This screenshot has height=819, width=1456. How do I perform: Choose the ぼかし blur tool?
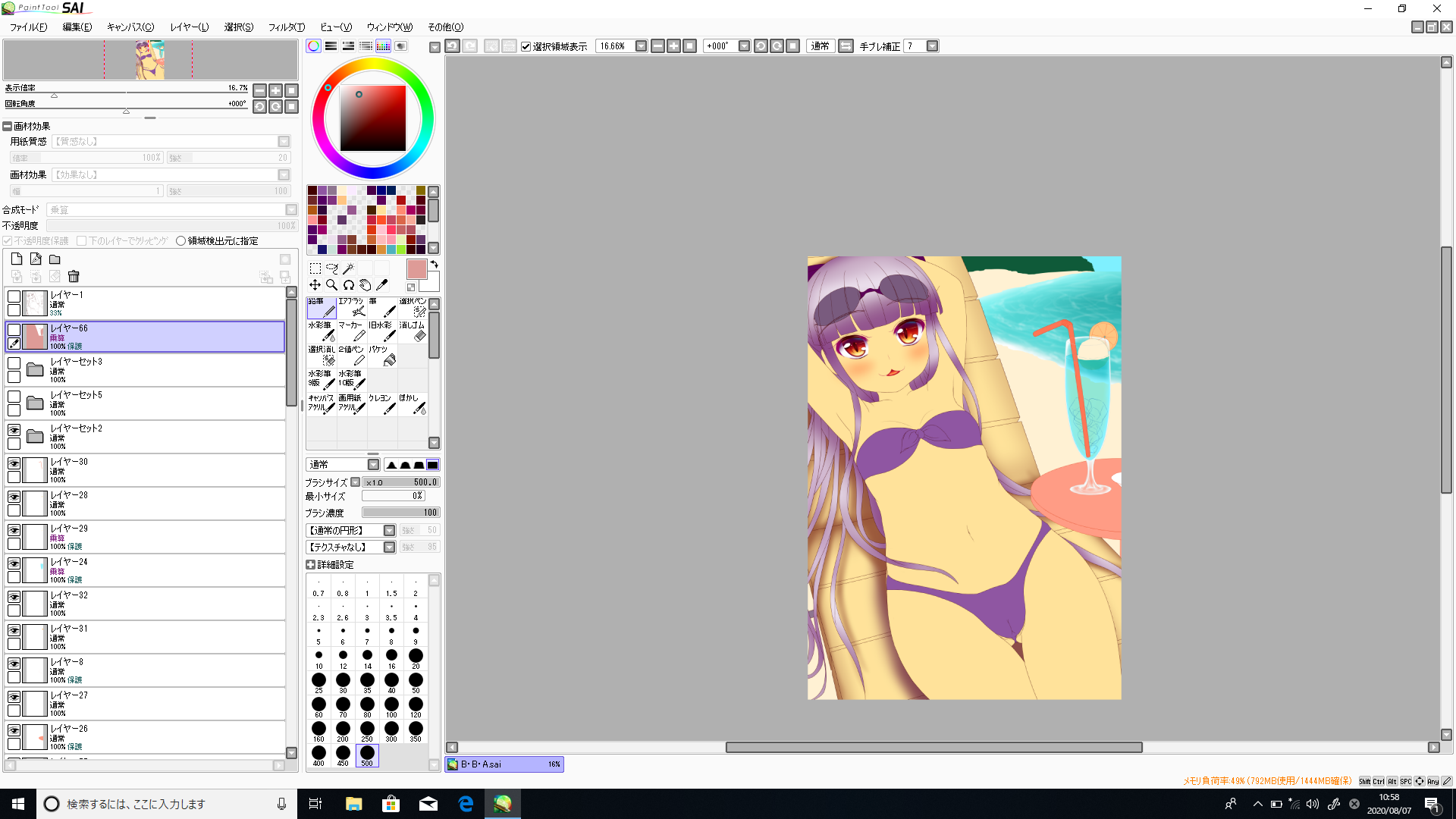click(413, 404)
